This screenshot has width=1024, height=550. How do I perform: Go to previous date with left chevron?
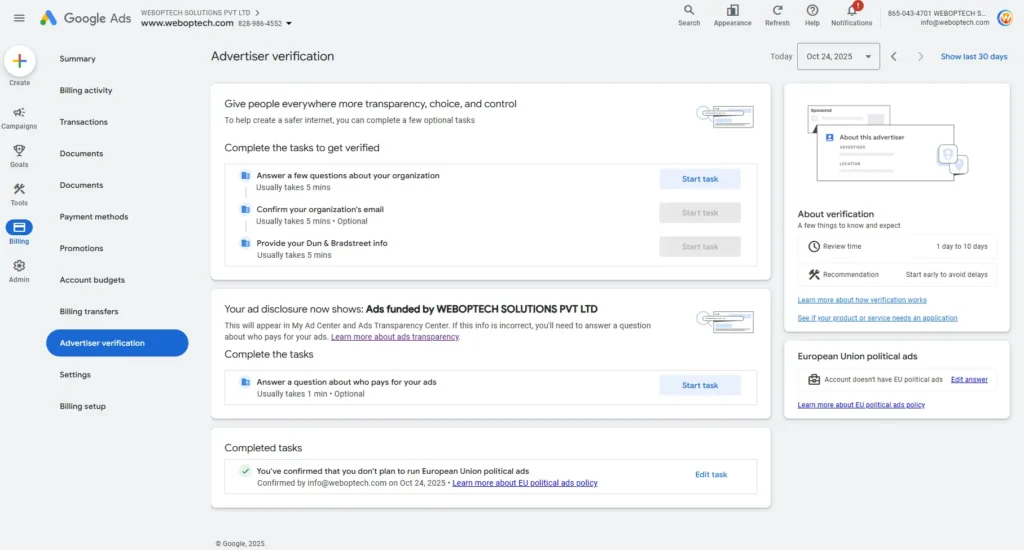[894, 56]
